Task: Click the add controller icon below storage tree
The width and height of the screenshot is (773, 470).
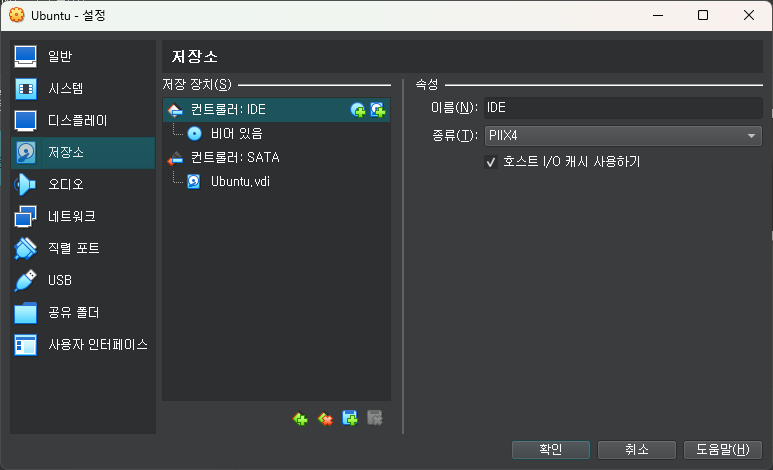Action: click(x=300, y=419)
